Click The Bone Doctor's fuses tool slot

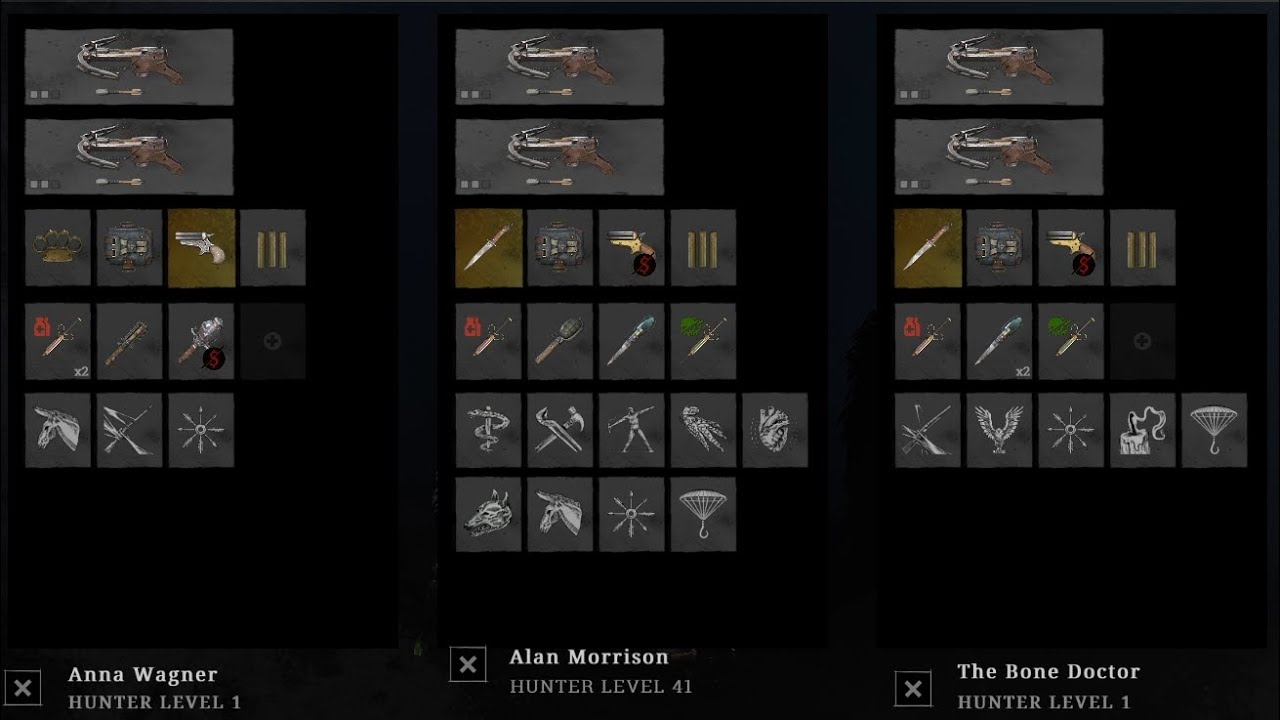click(x=1143, y=248)
